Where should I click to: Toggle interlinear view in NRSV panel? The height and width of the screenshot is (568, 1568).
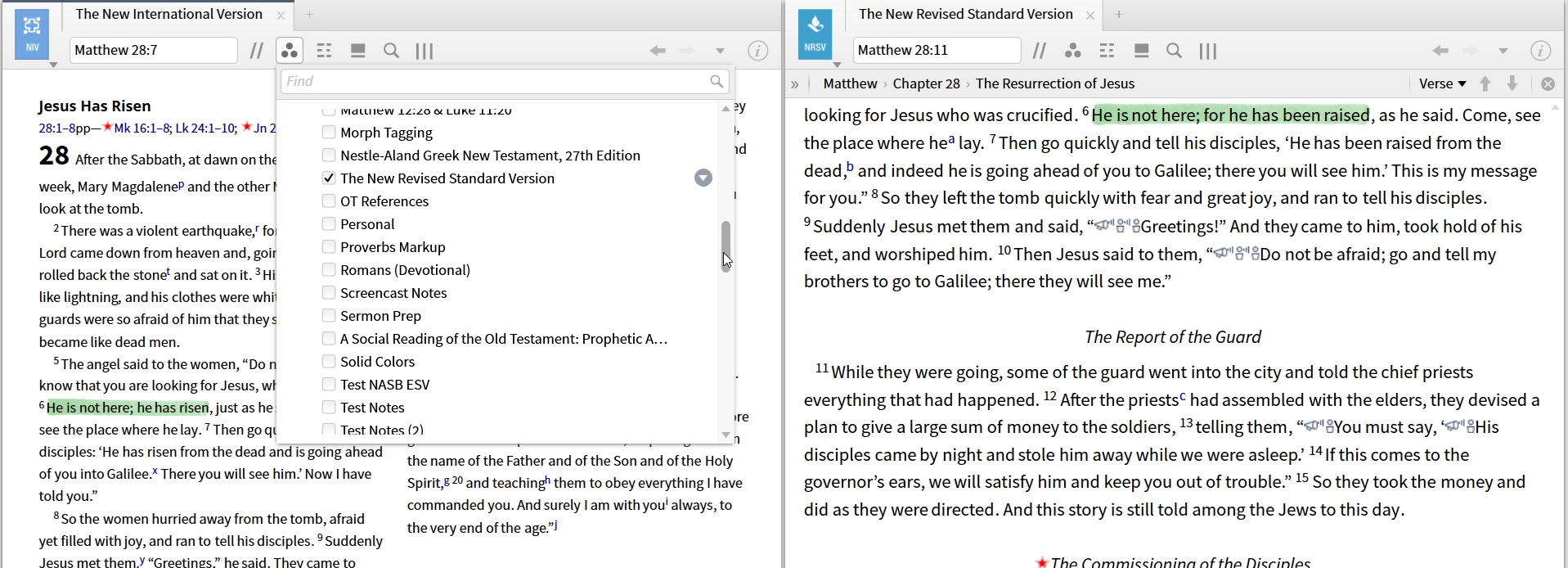pos(1107,51)
